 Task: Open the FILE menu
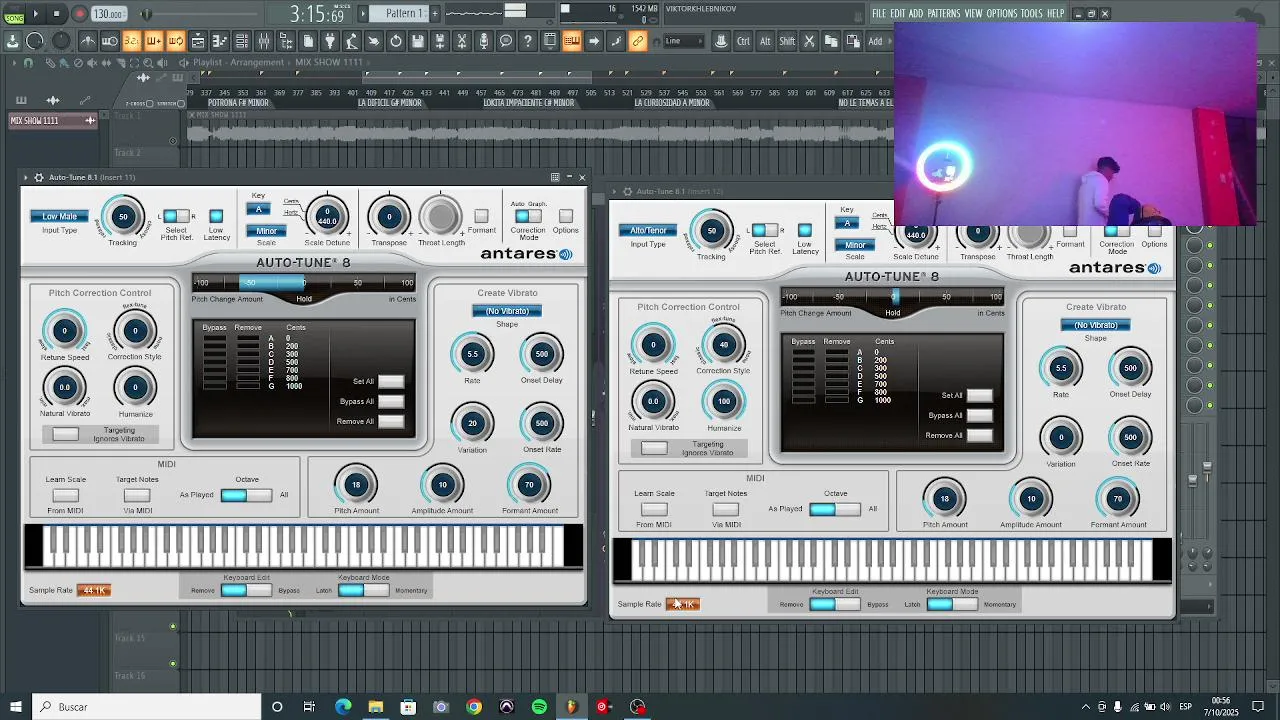click(879, 13)
